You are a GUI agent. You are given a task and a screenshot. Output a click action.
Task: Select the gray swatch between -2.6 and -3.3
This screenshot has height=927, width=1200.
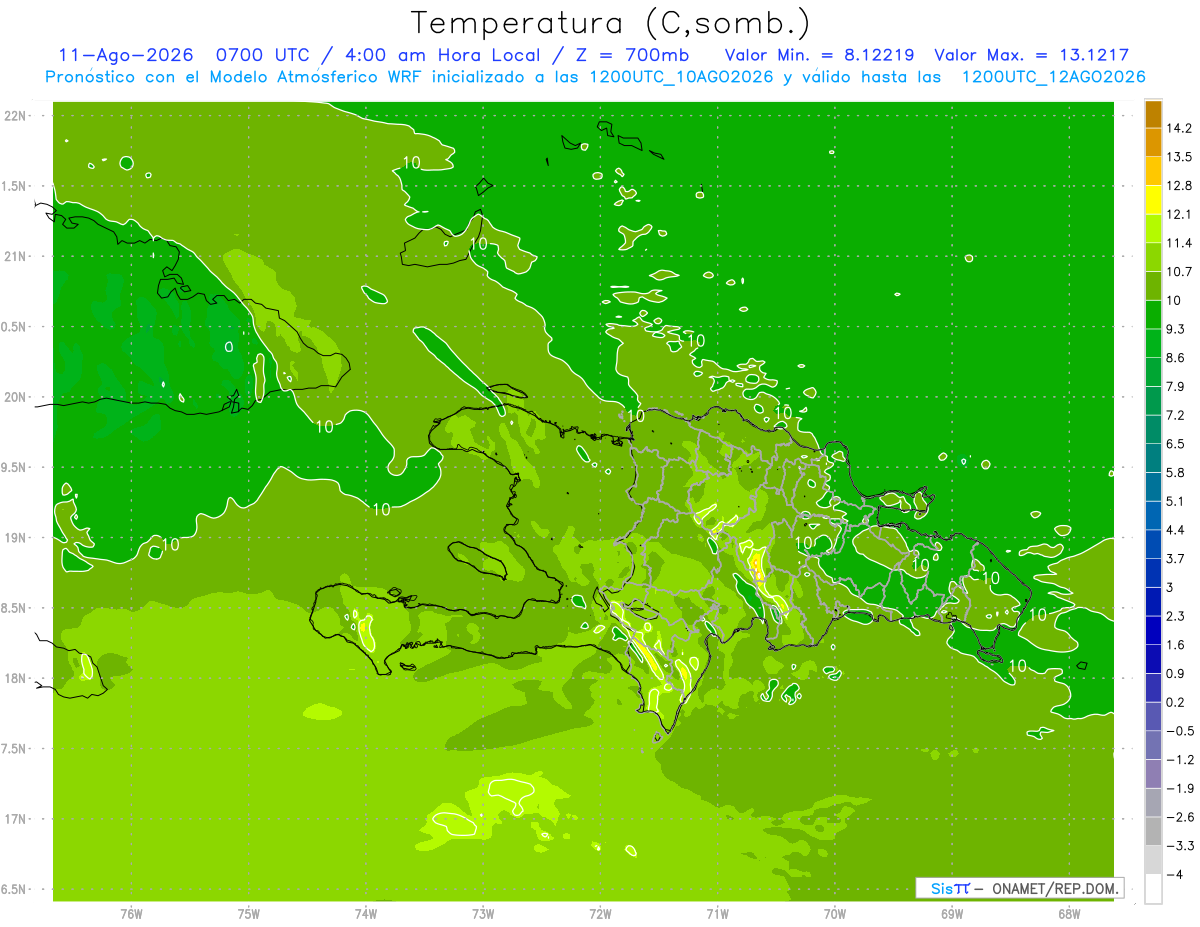coord(1153,831)
